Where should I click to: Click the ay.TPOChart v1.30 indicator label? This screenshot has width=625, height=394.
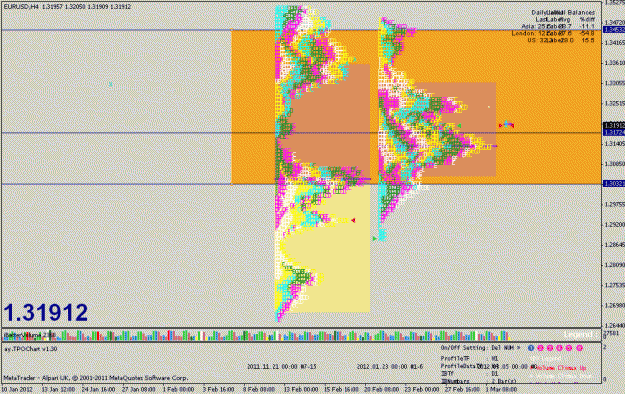[x=31, y=349]
